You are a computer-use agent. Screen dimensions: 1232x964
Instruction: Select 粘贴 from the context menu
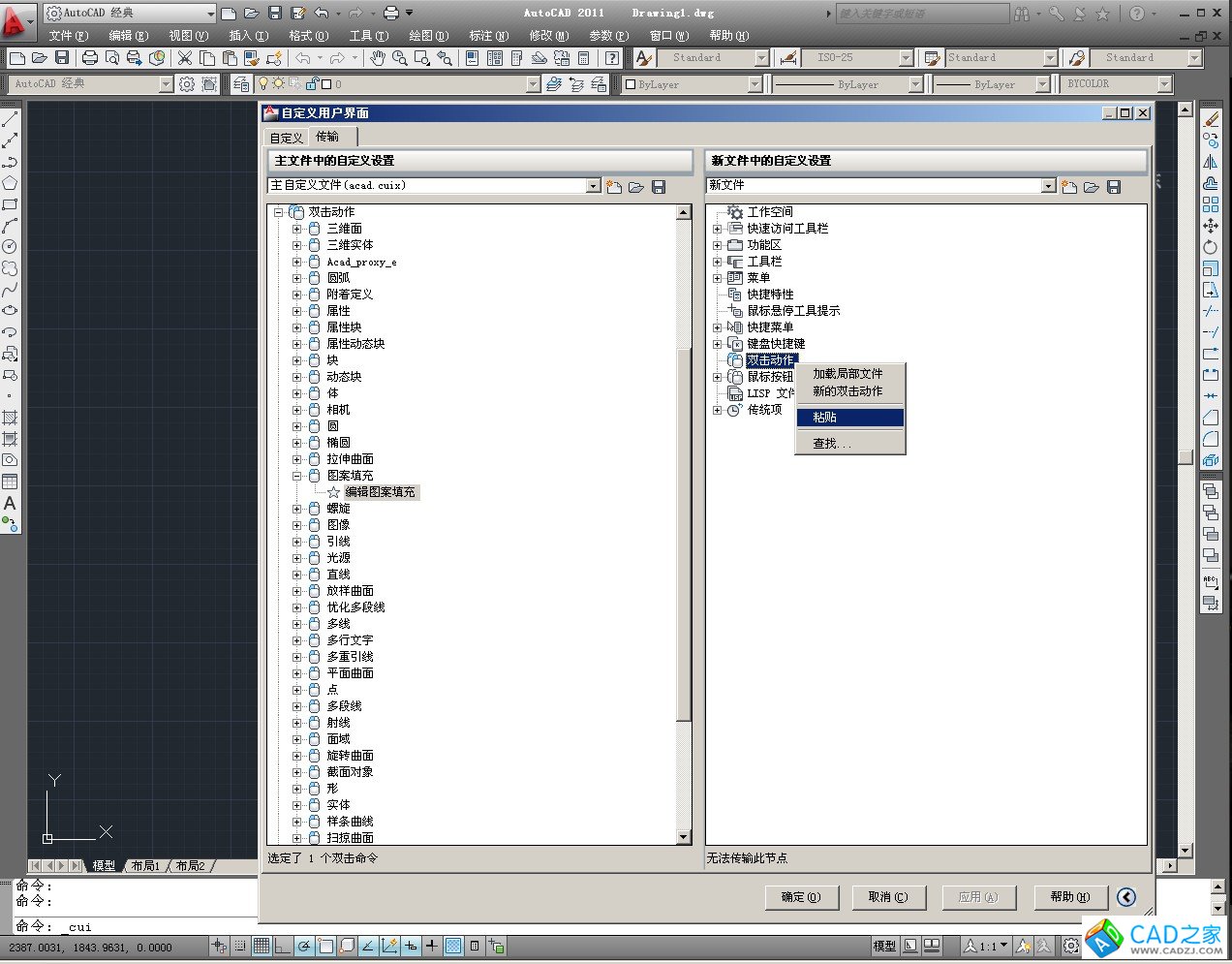pyautogui.click(x=850, y=418)
